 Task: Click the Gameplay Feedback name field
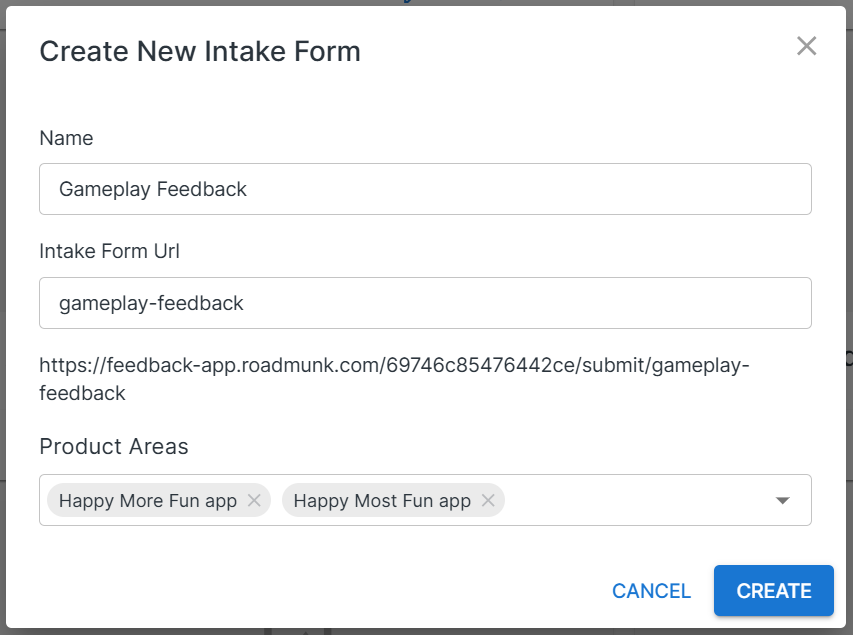click(425, 188)
